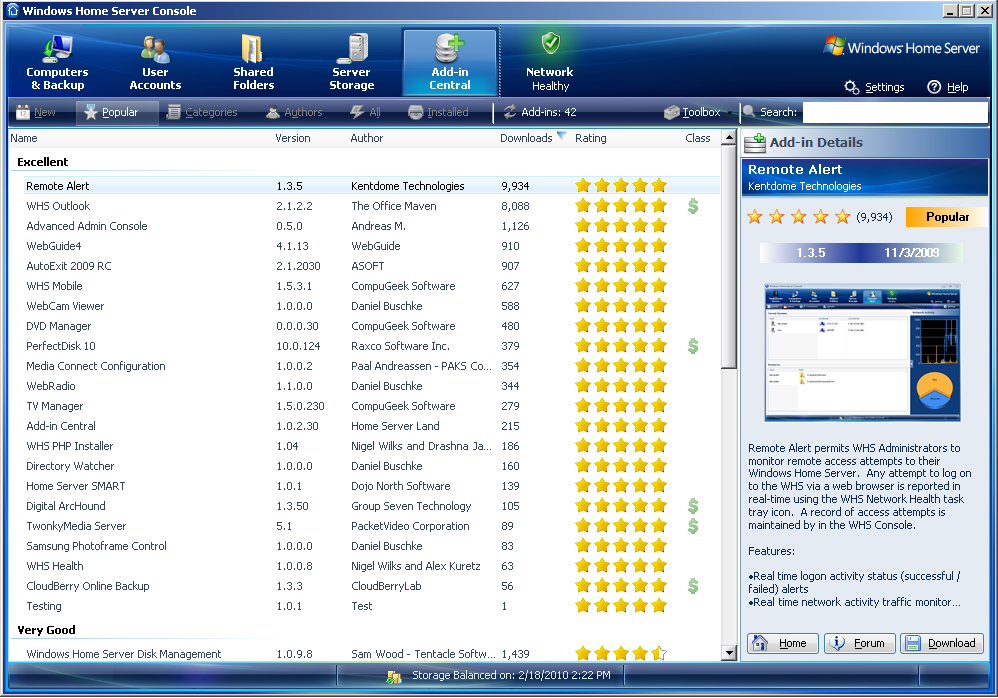Screen dimensions: 998x698
Task: Click the details panel star rating
Action: 799,217
